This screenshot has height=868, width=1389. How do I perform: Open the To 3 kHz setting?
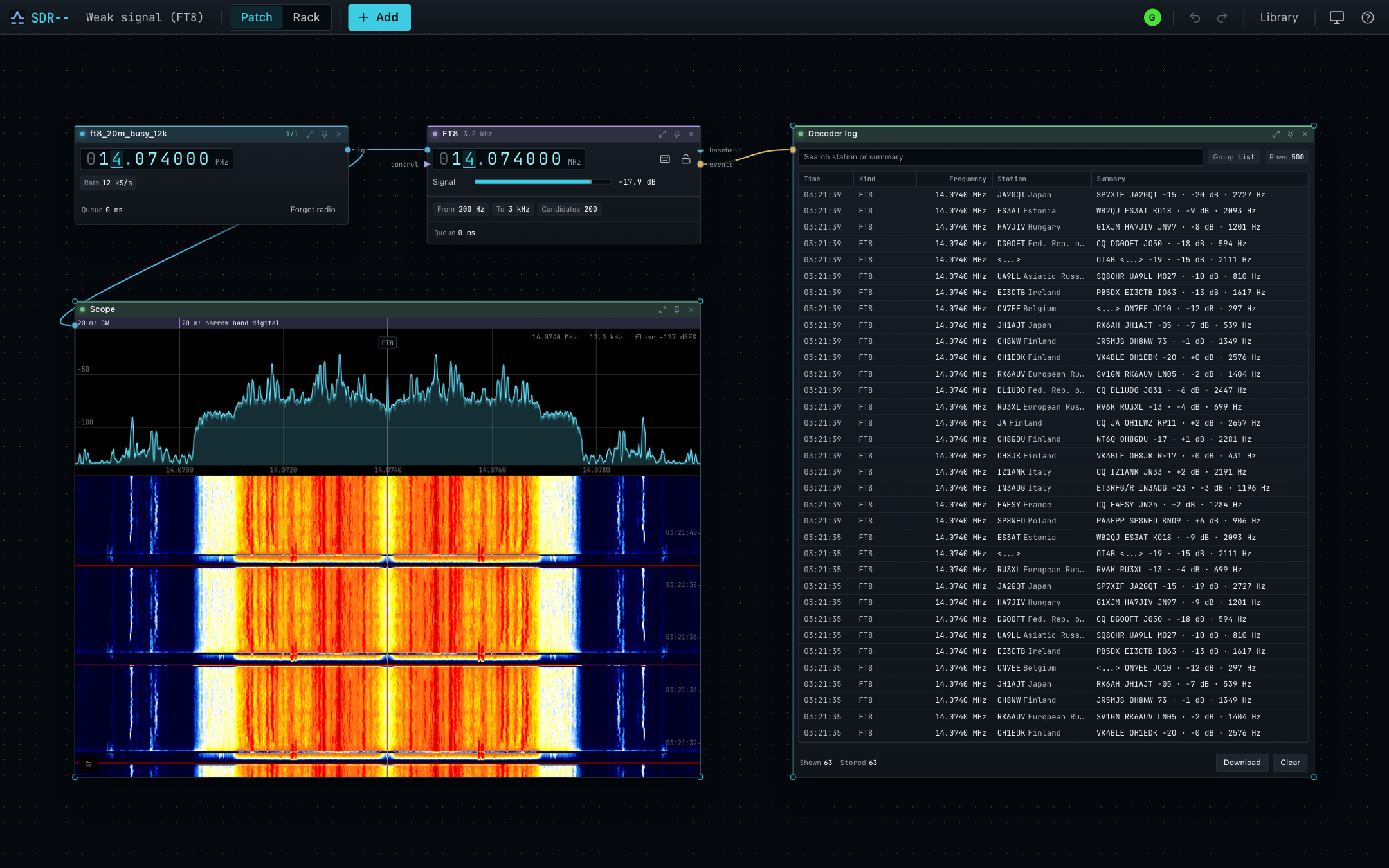click(513, 209)
